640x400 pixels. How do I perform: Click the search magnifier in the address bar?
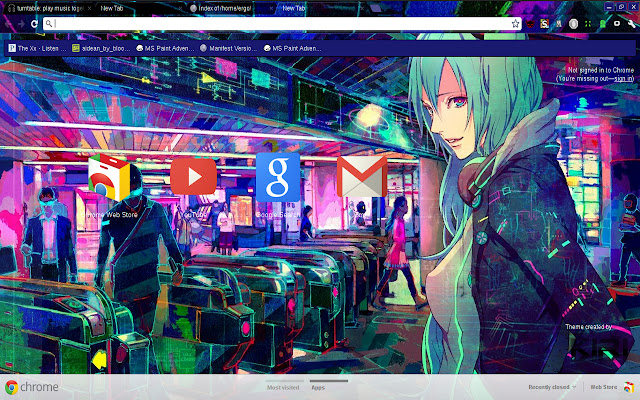click(x=49, y=24)
